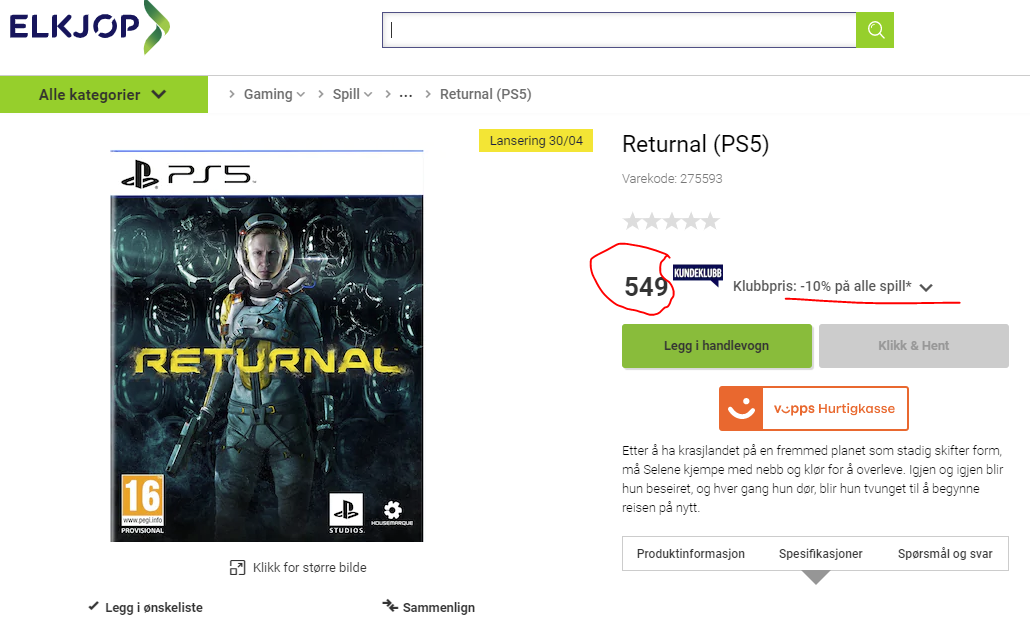Screen dimensions: 1030x642
Task: Click the Klubbpris -10% text
Action: pyautogui.click(x=822, y=286)
